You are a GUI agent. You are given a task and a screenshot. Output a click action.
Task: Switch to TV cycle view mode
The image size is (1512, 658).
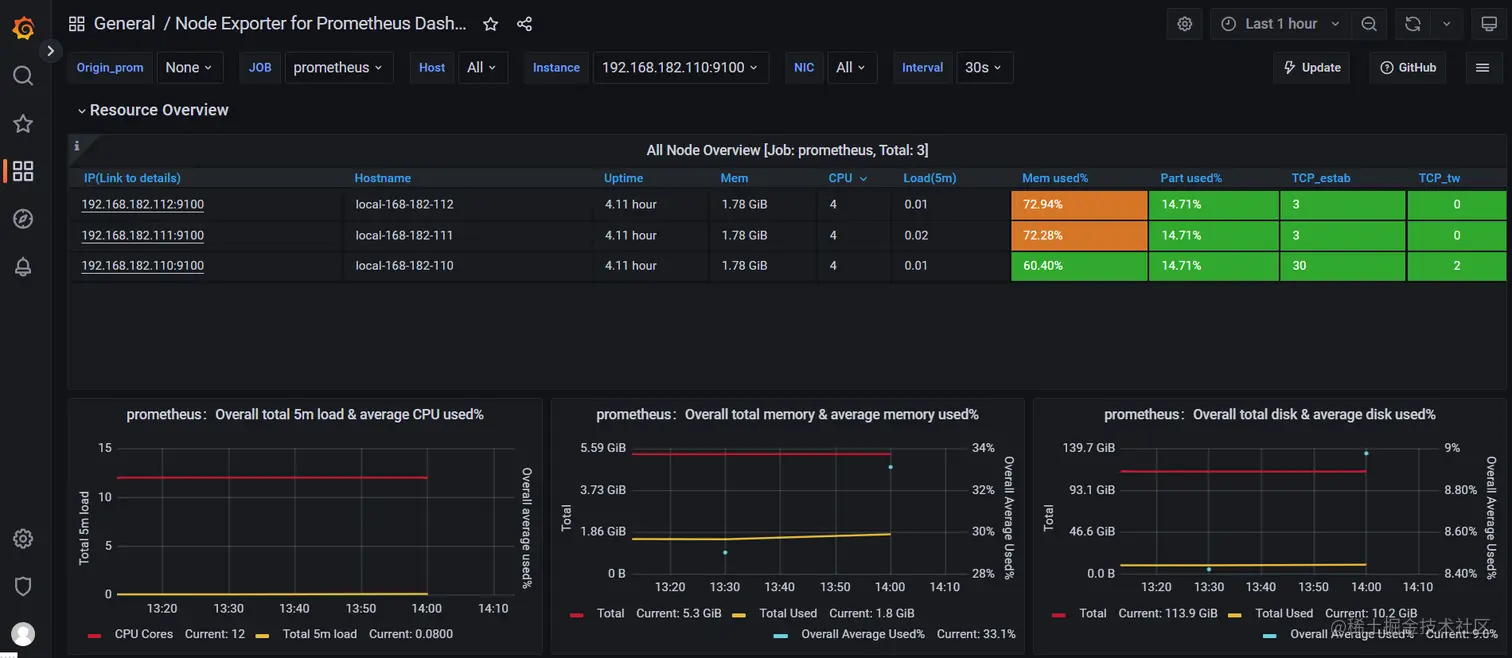coord(1489,24)
